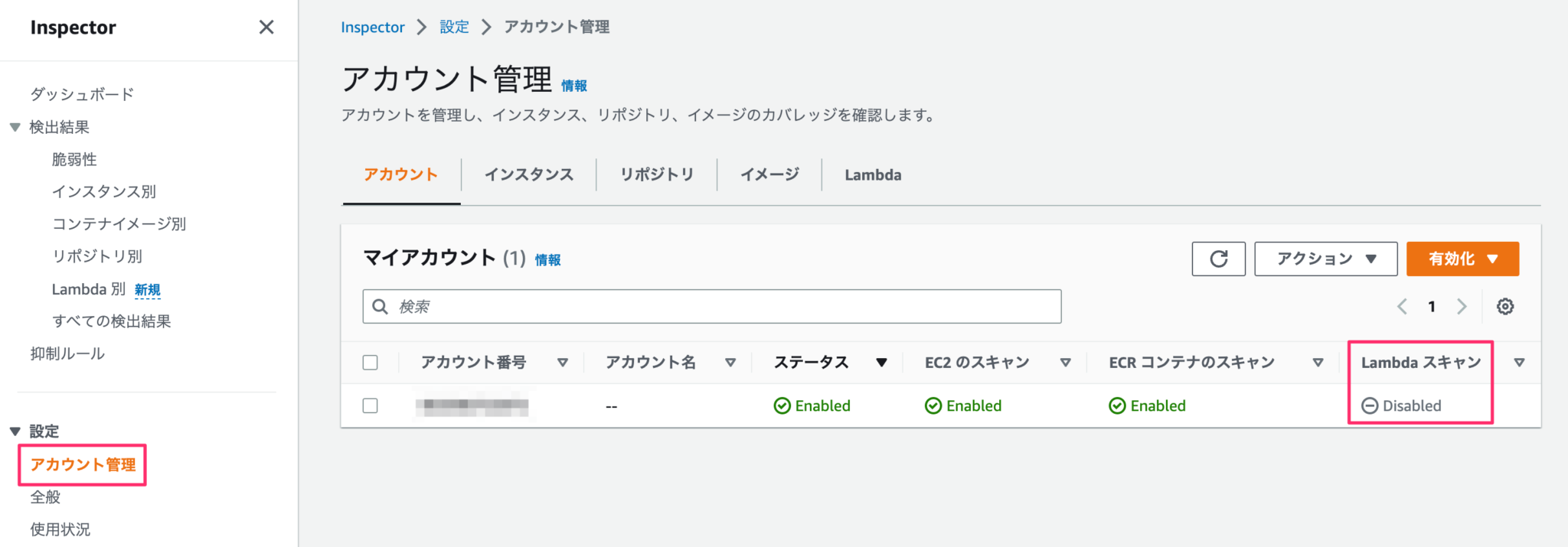This screenshot has width=1568, height=547.
Task: Open the Inspector breadcrumb link
Action: [373, 26]
